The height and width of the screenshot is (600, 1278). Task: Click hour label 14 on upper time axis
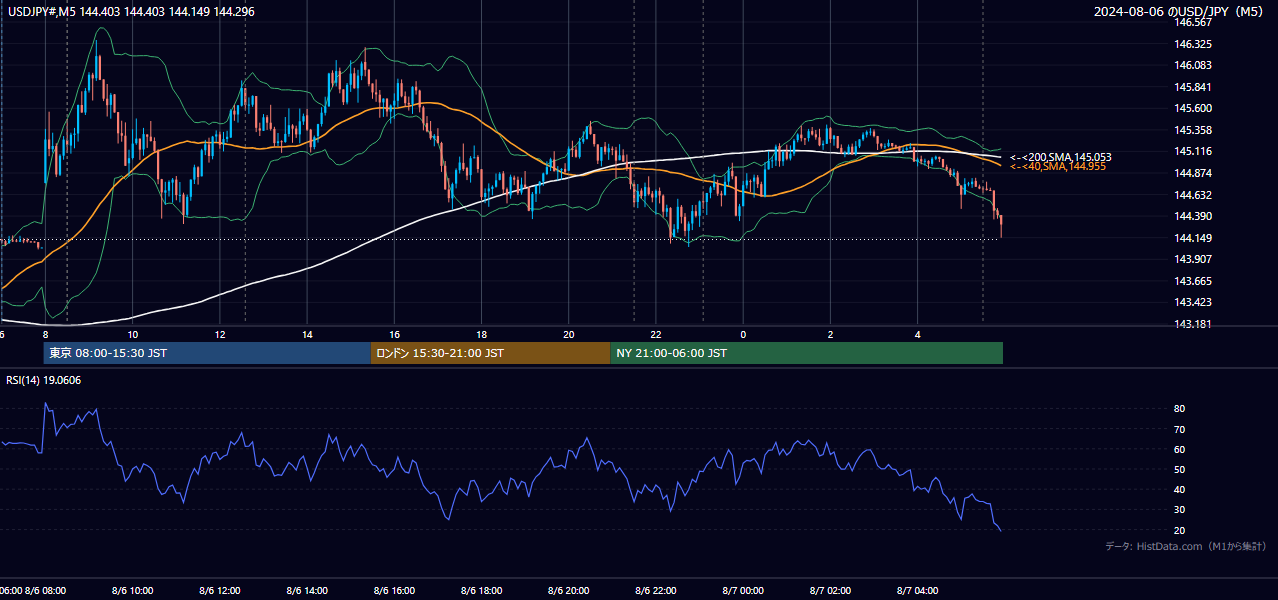click(x=307, y=334)
